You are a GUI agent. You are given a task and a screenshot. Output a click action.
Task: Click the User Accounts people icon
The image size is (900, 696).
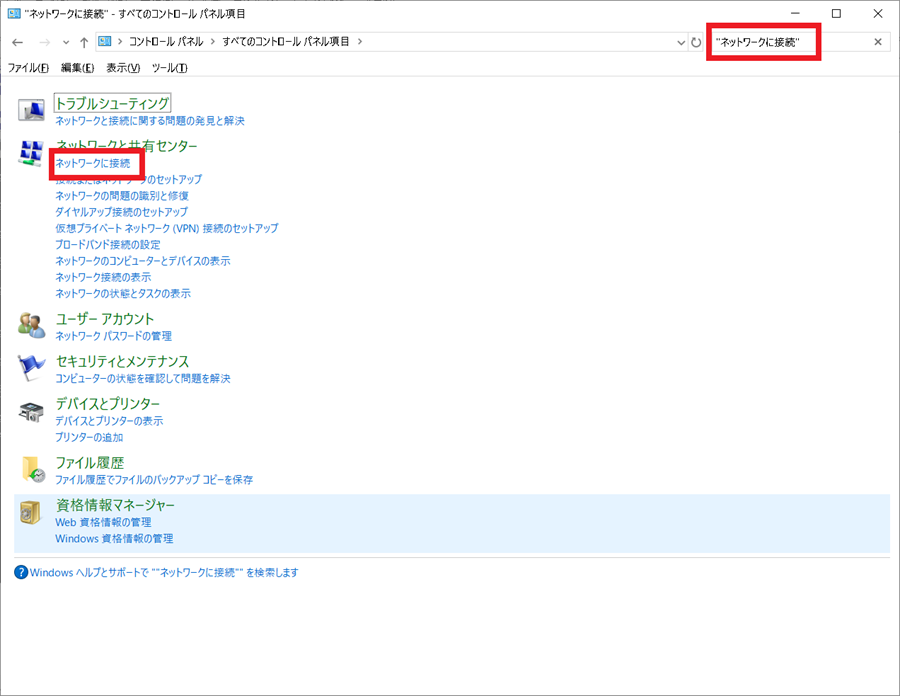[x=31, y=326]
